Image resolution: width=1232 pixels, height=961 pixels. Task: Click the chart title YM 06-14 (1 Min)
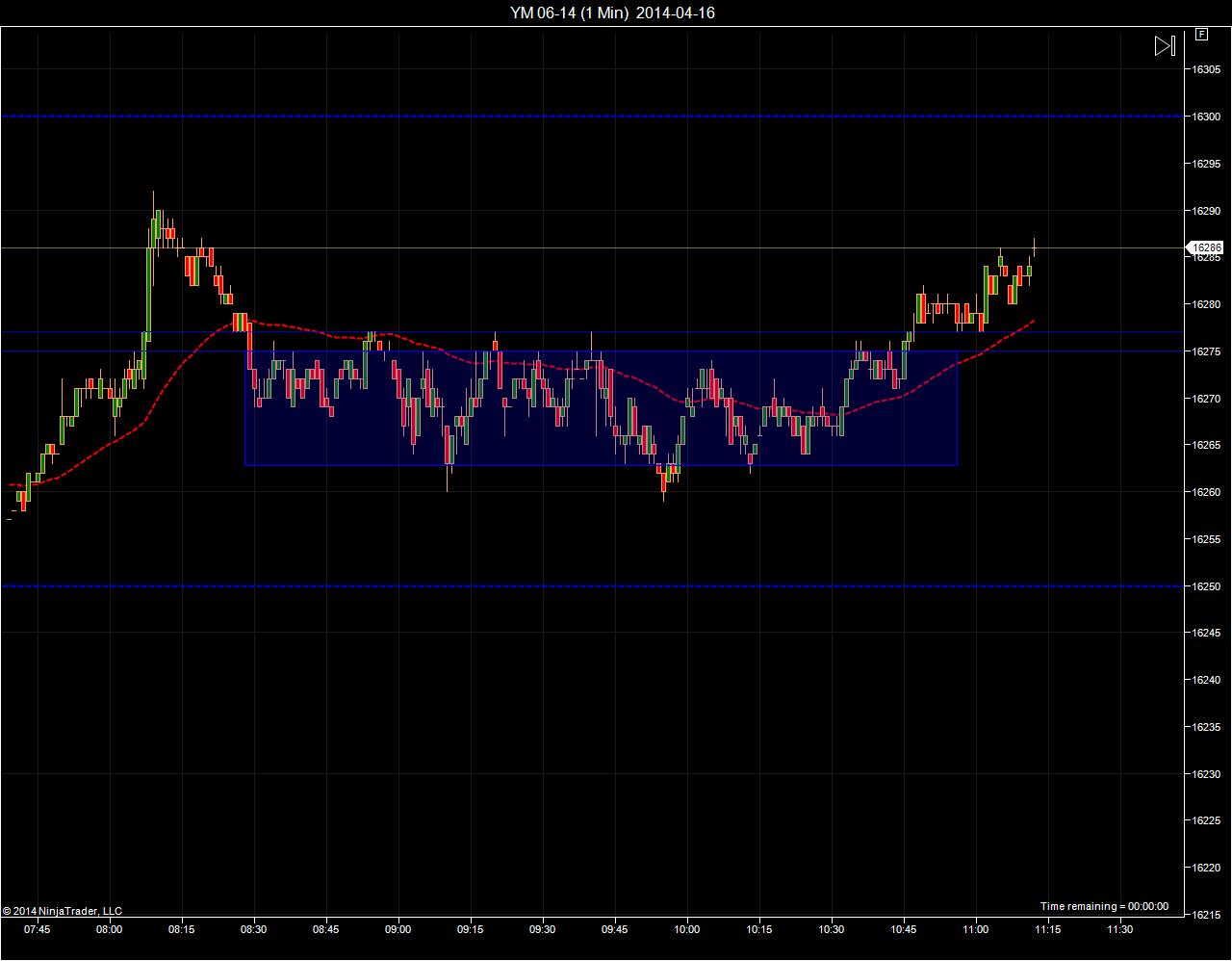point(569,13)
